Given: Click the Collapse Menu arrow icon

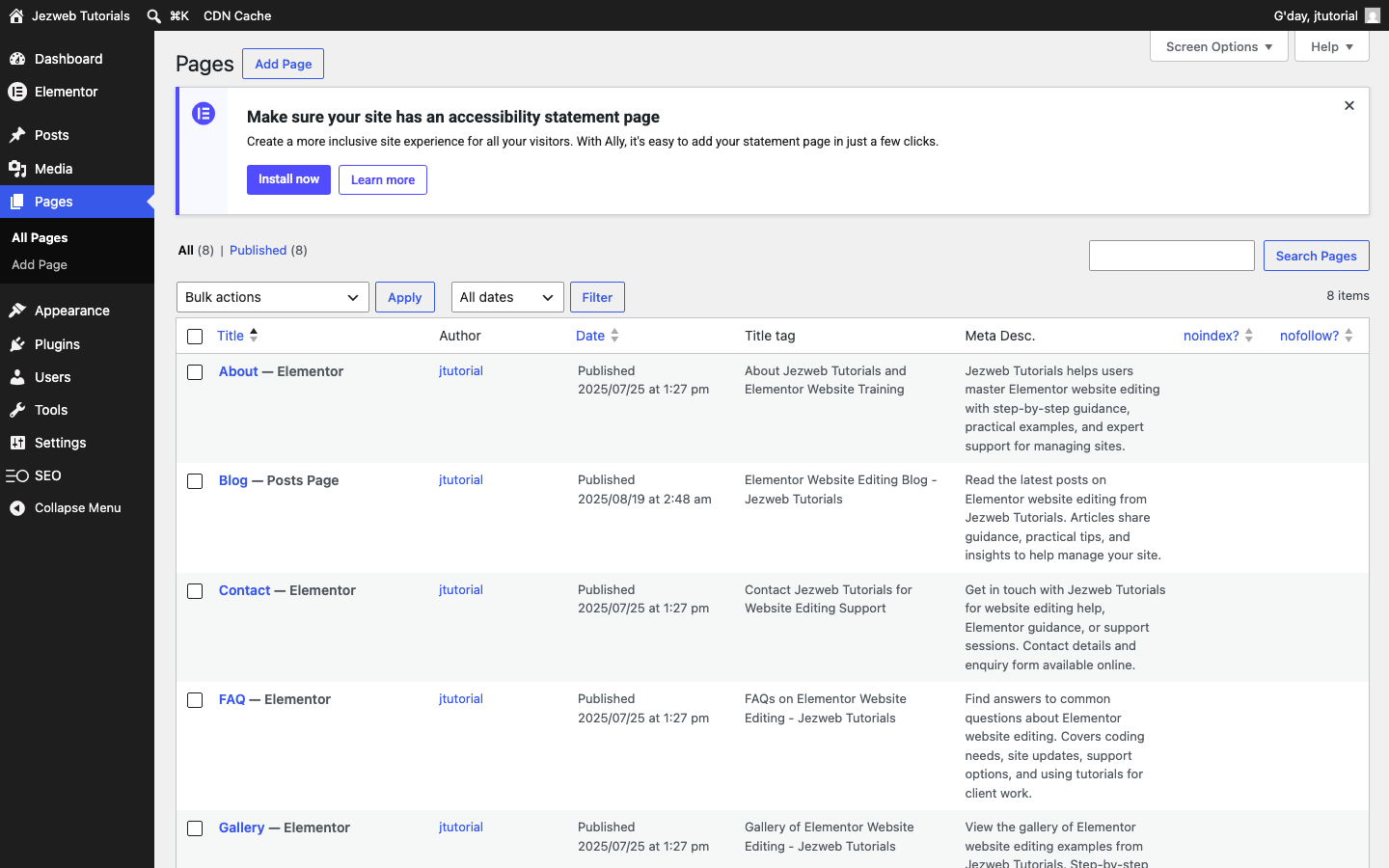Looking at the screenshot, I should click(x=17, y=508).
